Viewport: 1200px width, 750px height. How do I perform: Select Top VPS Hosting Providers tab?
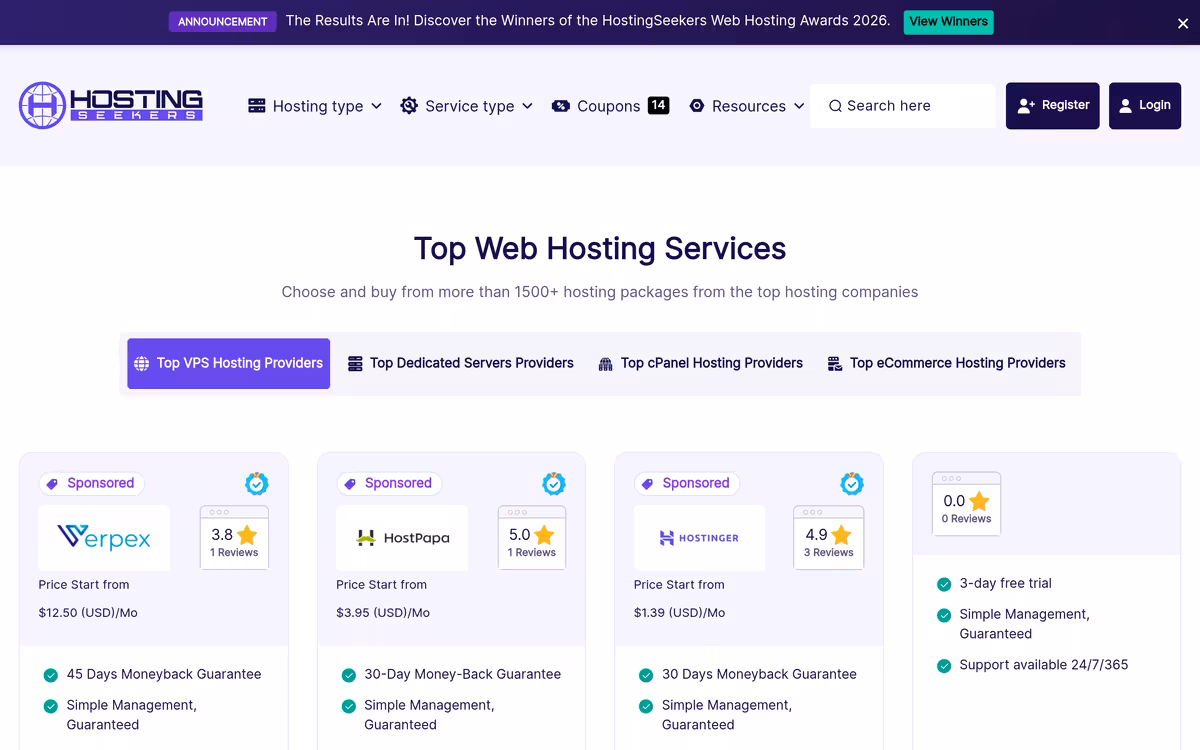click(x=228, y=363)
